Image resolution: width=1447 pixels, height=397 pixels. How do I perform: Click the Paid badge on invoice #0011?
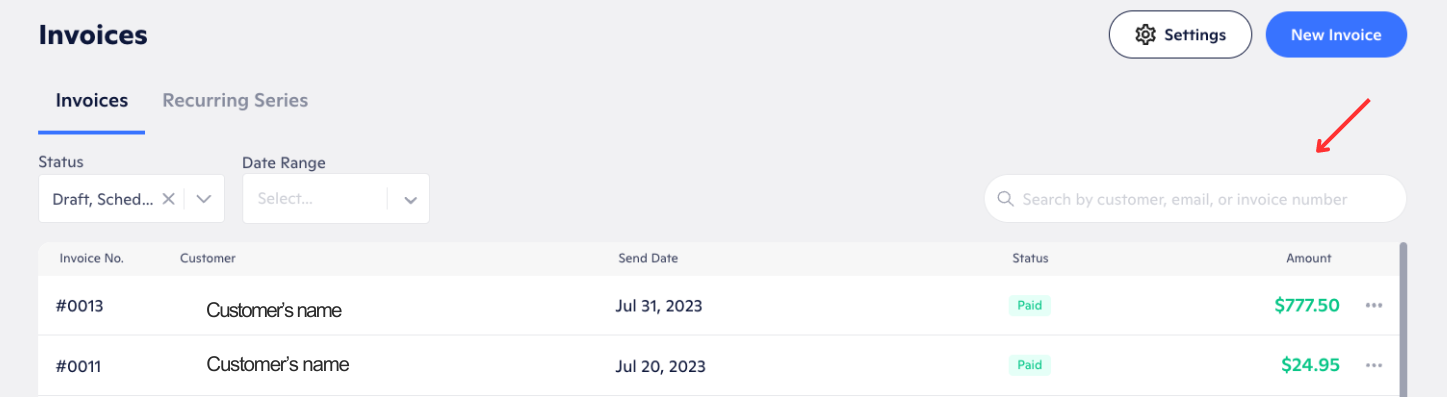click(1030, 365)
